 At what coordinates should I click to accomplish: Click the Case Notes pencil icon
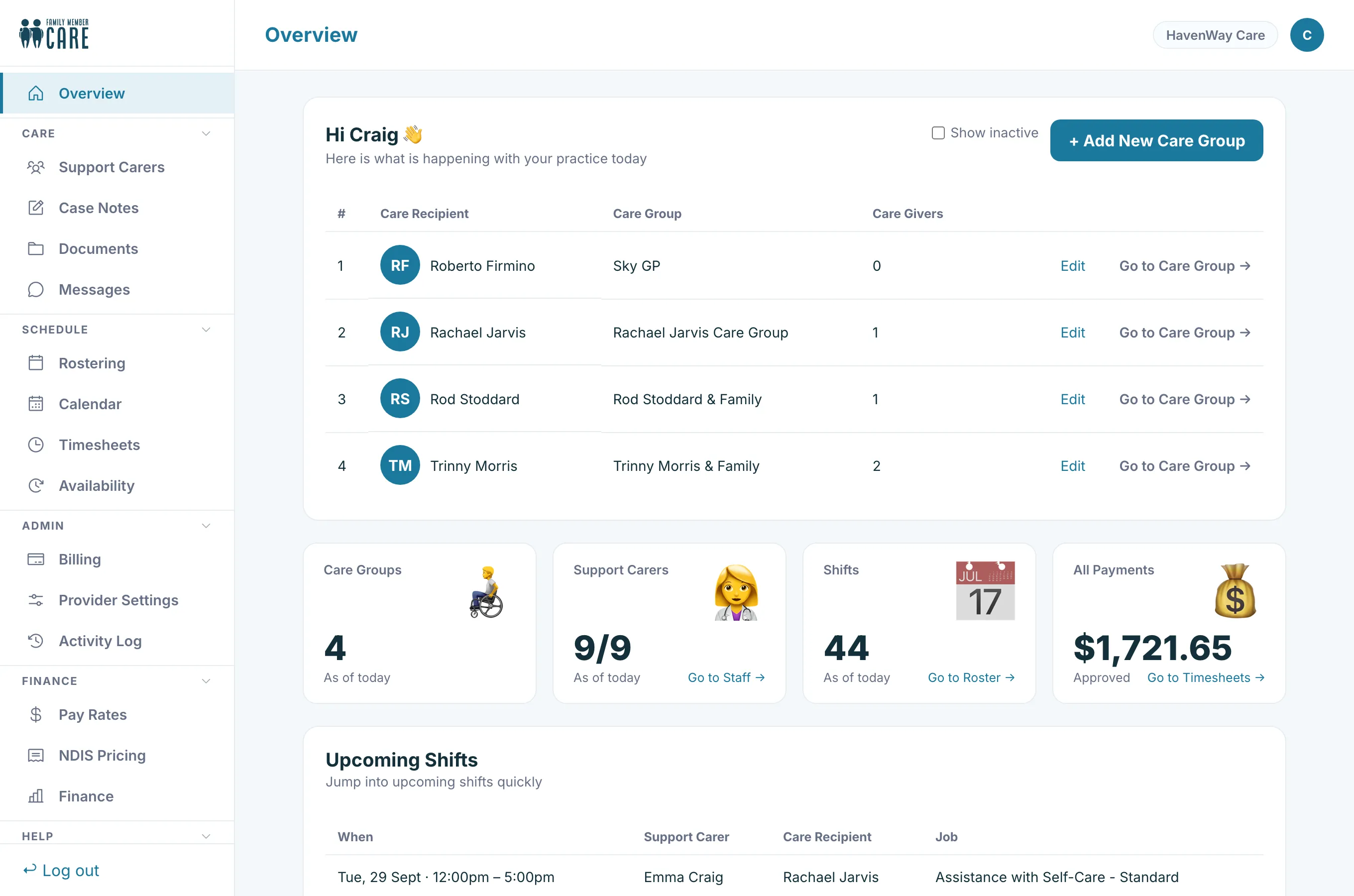pyautogui.click(x=36, y=208)
